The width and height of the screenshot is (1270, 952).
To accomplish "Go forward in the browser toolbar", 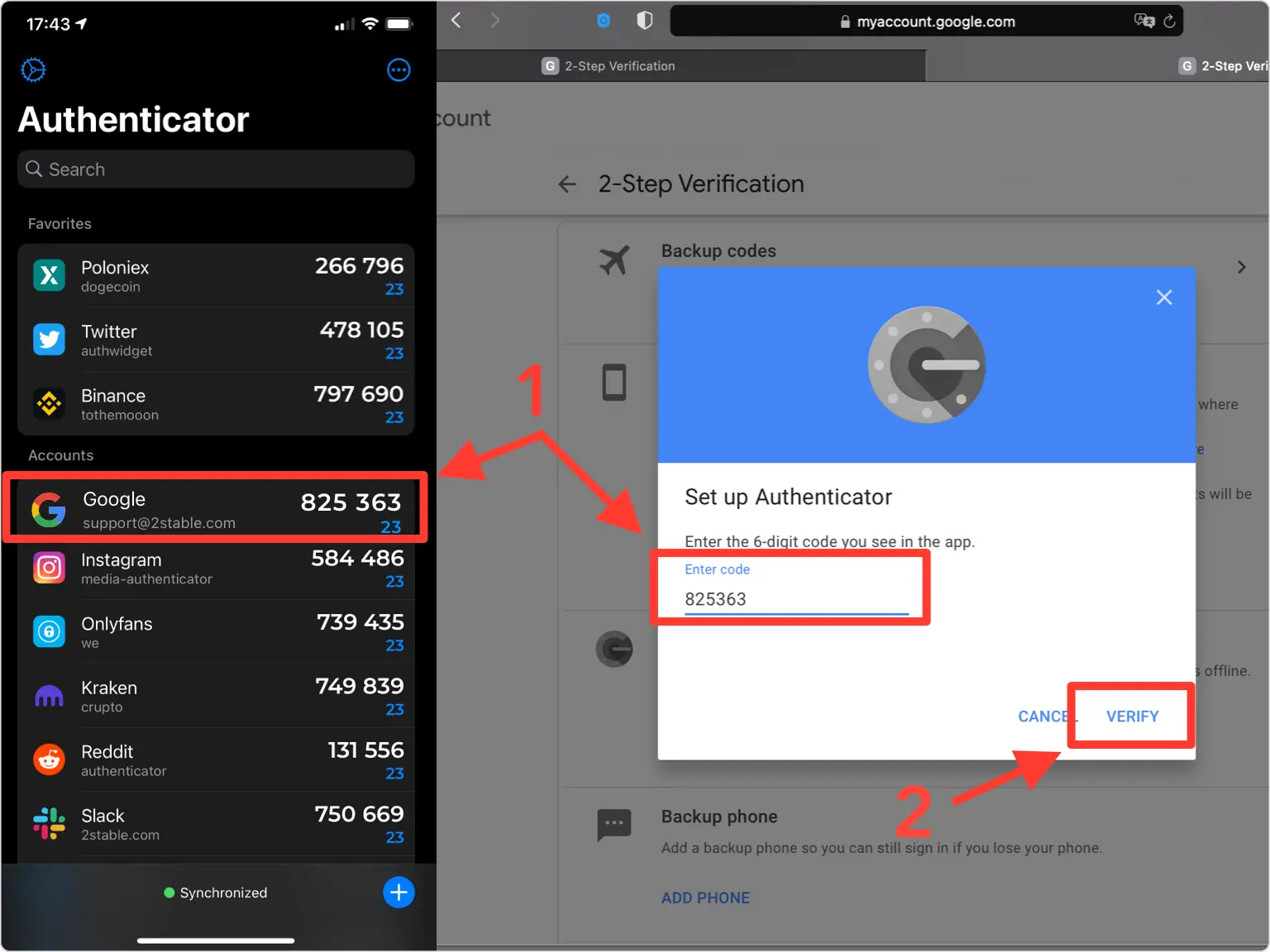I will tap(494, 20).
